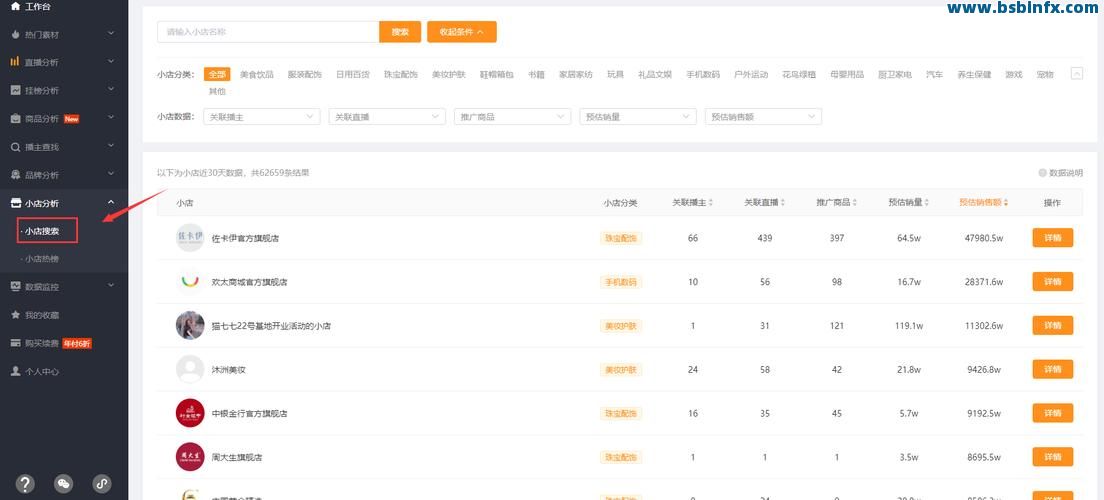Collapse the shop category list arrow
Screen dimensions: 1104x500
[x=1076, y=73]
